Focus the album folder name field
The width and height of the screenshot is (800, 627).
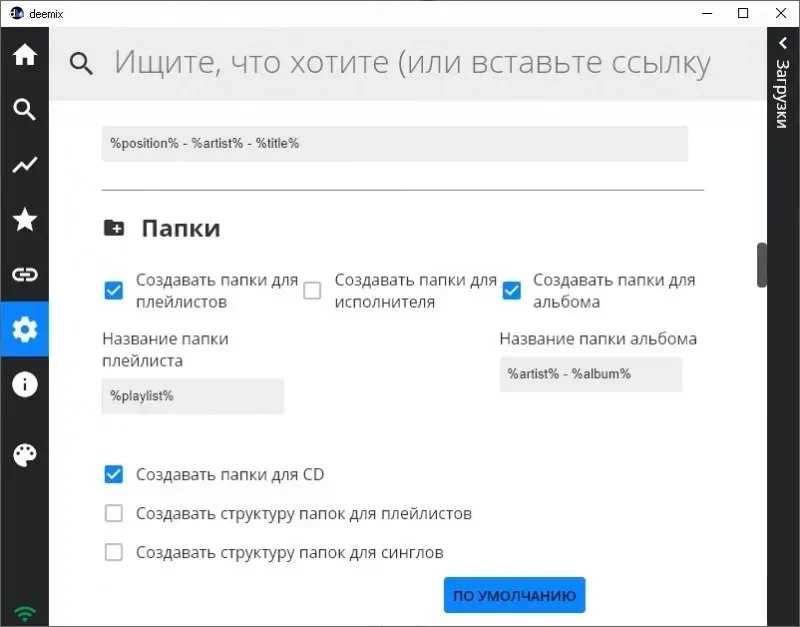click(590, 374)
